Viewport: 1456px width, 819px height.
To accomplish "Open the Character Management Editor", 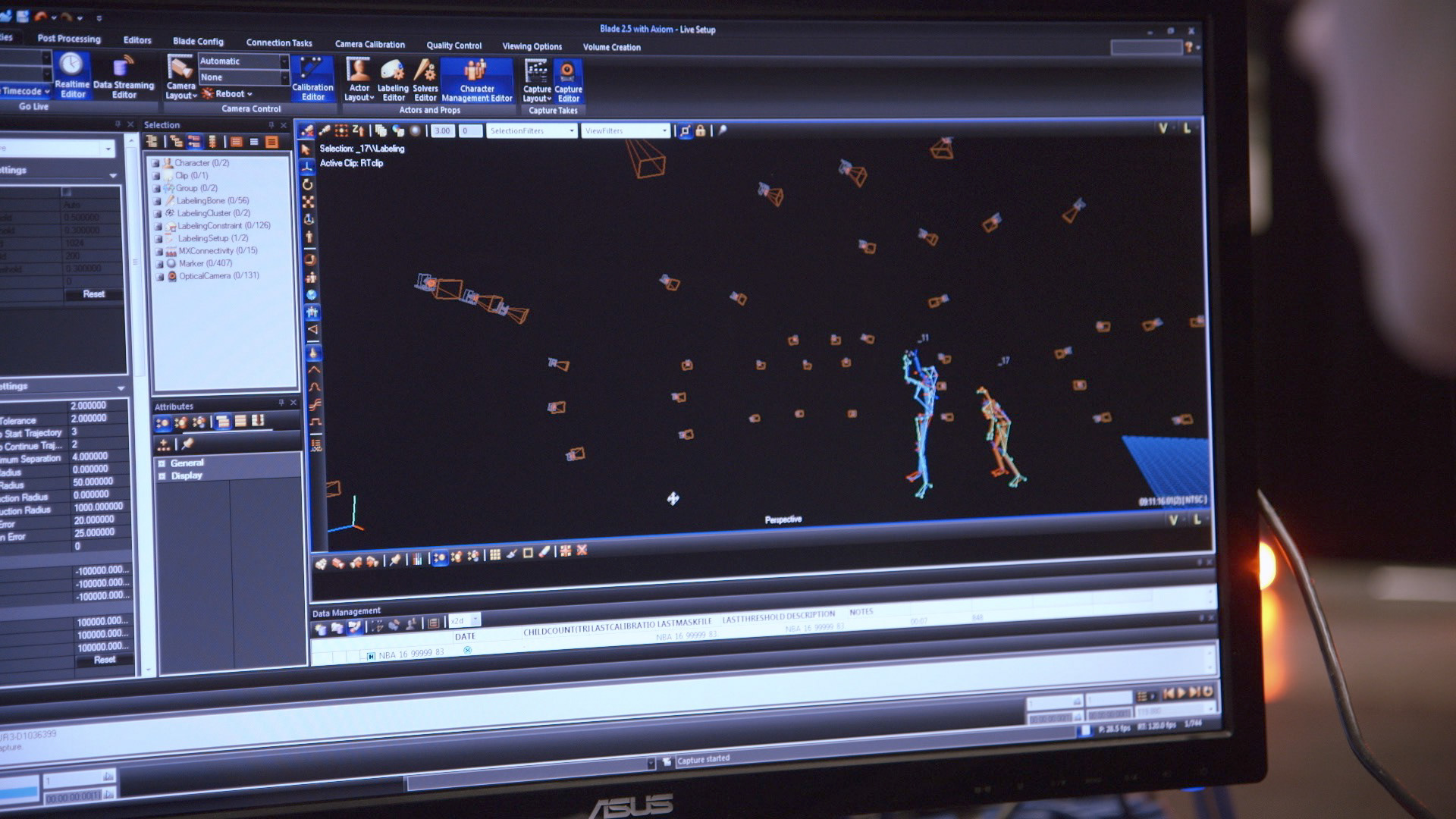I will click(476, 80).
